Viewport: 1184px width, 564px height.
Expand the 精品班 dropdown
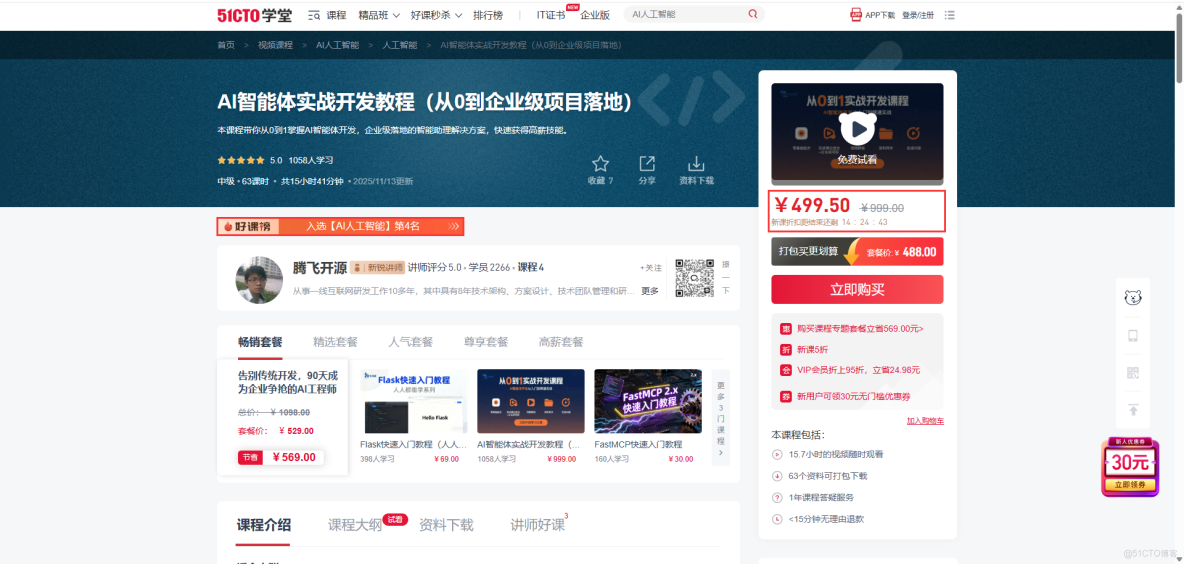click(x=378, y=15)
